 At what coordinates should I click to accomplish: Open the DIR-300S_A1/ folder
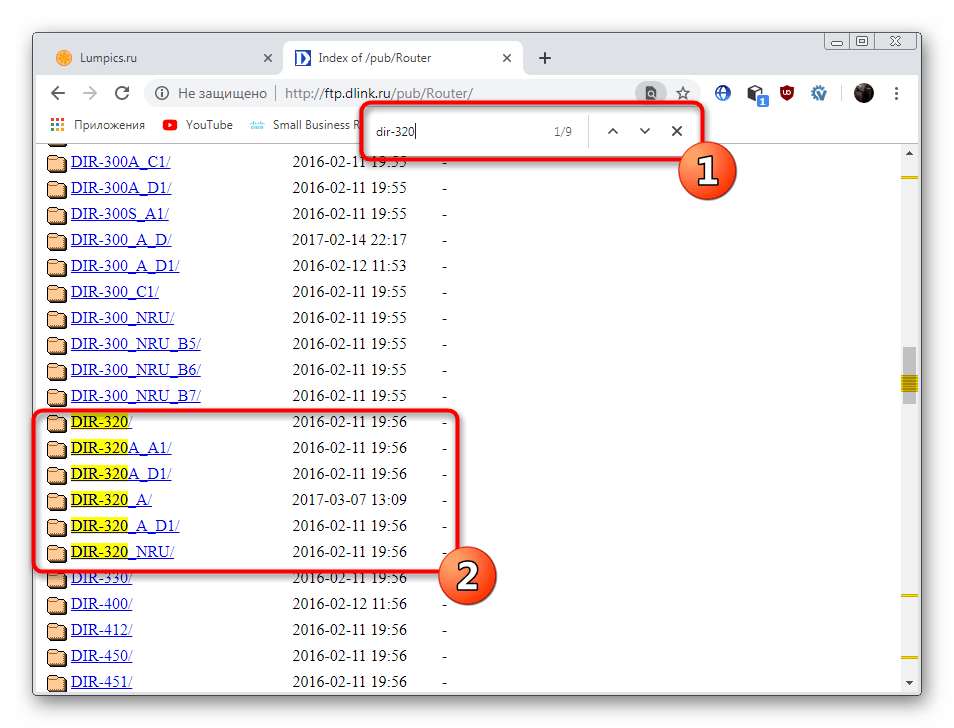[120, 214]
